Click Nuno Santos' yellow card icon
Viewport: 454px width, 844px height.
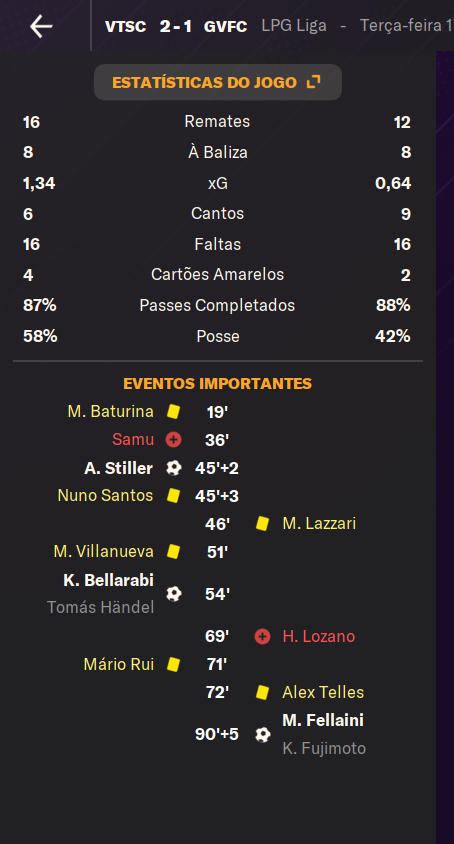coord(173,496)
